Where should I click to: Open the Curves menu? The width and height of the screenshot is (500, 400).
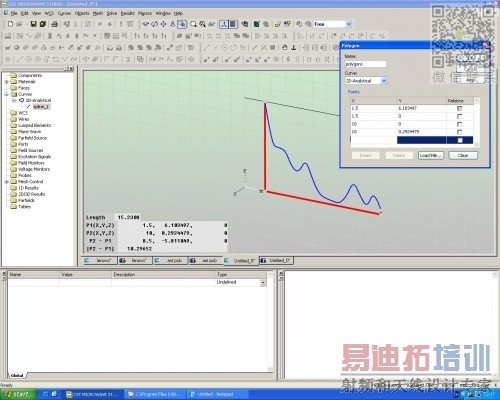[64, 13]
